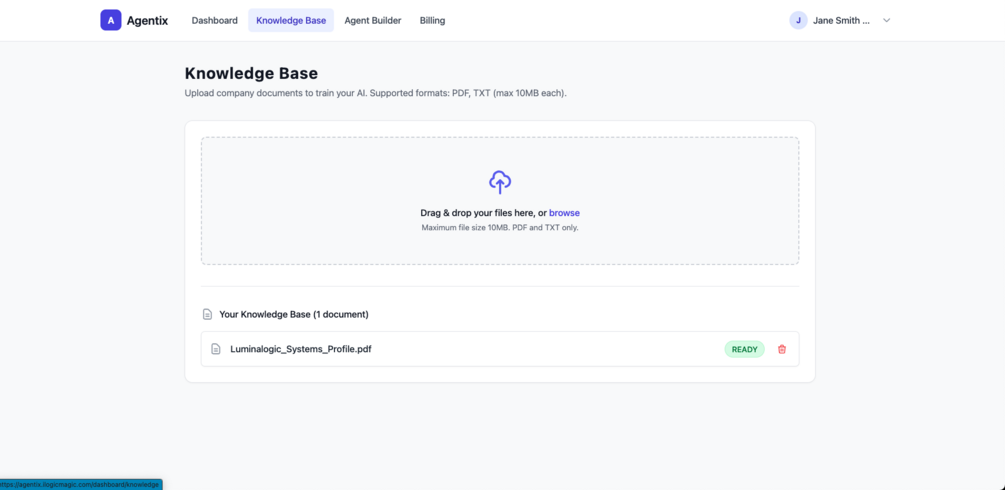Click the READY status badge

point(745,350)
